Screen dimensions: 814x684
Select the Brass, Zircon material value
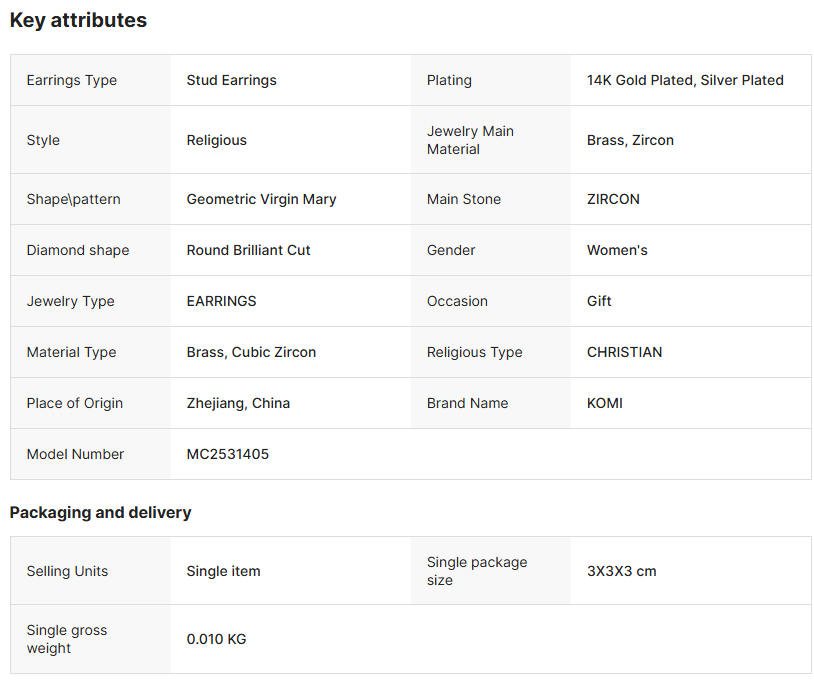[x=630, y=140]
